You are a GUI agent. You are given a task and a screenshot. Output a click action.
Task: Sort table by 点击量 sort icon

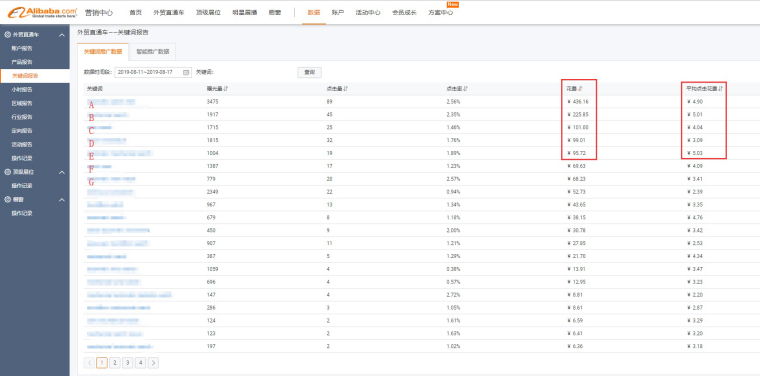tap(346, 89)
